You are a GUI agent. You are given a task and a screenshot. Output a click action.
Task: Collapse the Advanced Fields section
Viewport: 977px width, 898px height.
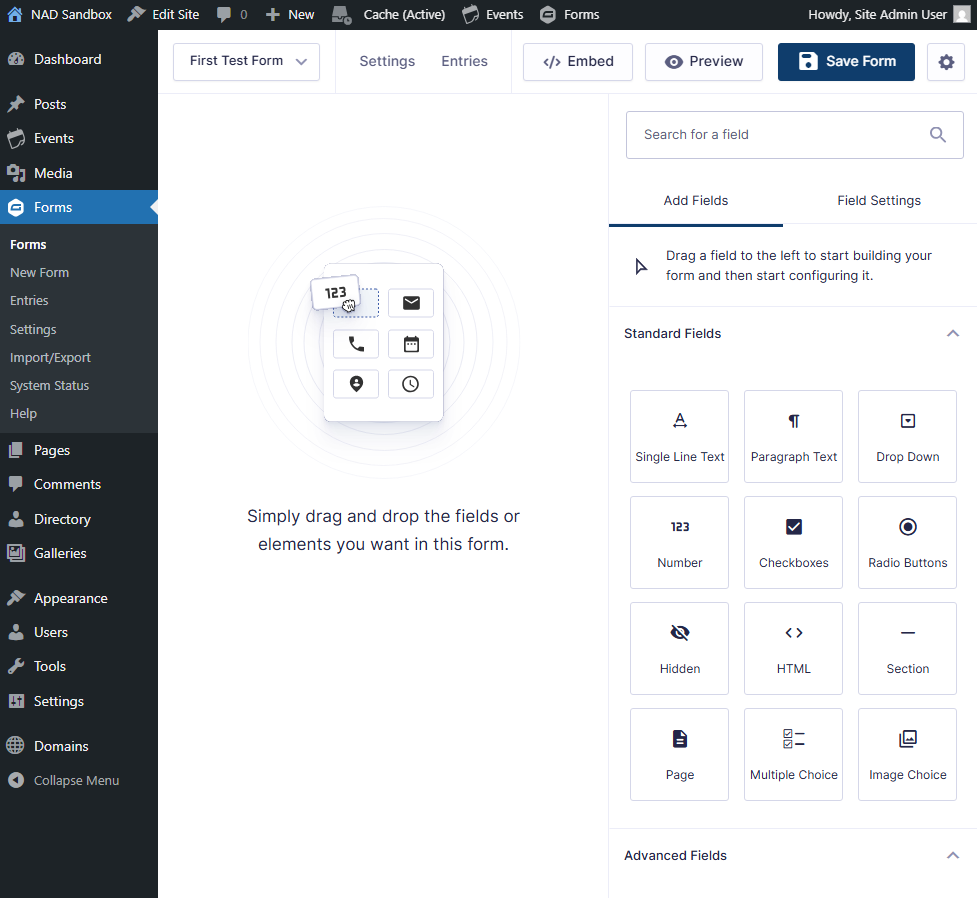pyautogui.click(x=953, y=856)
